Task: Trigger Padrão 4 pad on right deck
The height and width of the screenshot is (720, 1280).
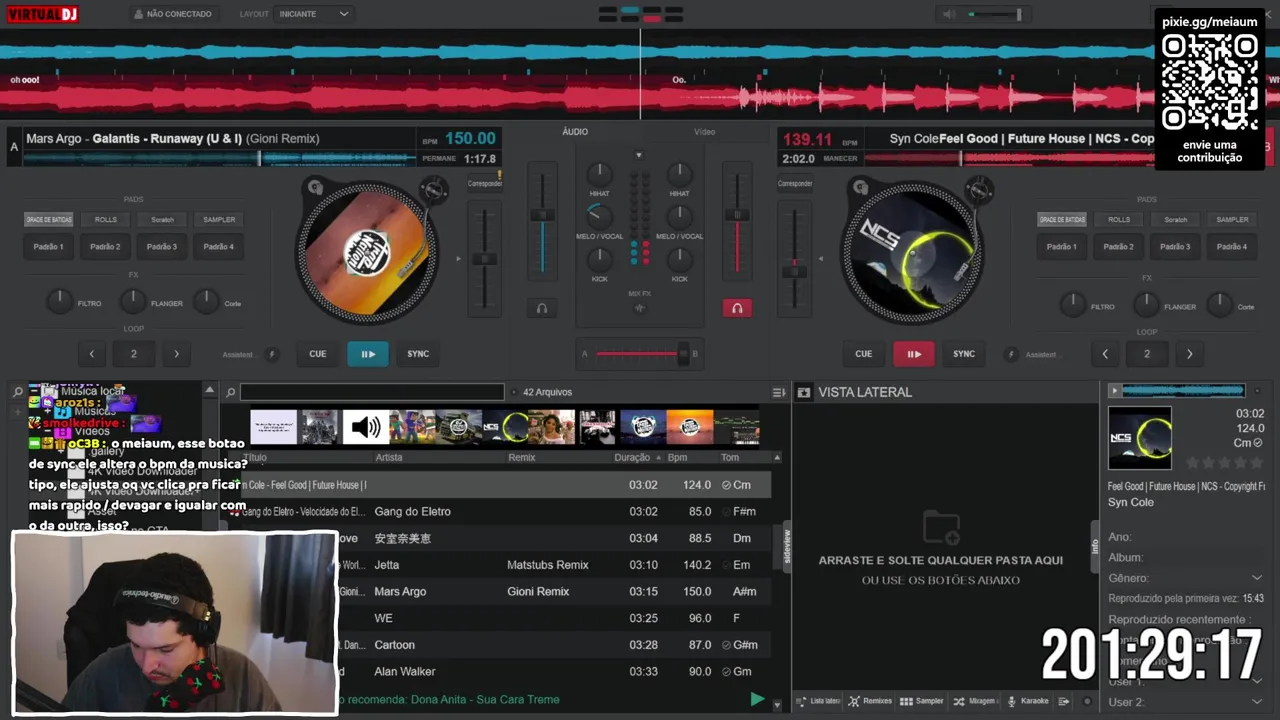Action: pyautogui.click(x=1232, y=246)
